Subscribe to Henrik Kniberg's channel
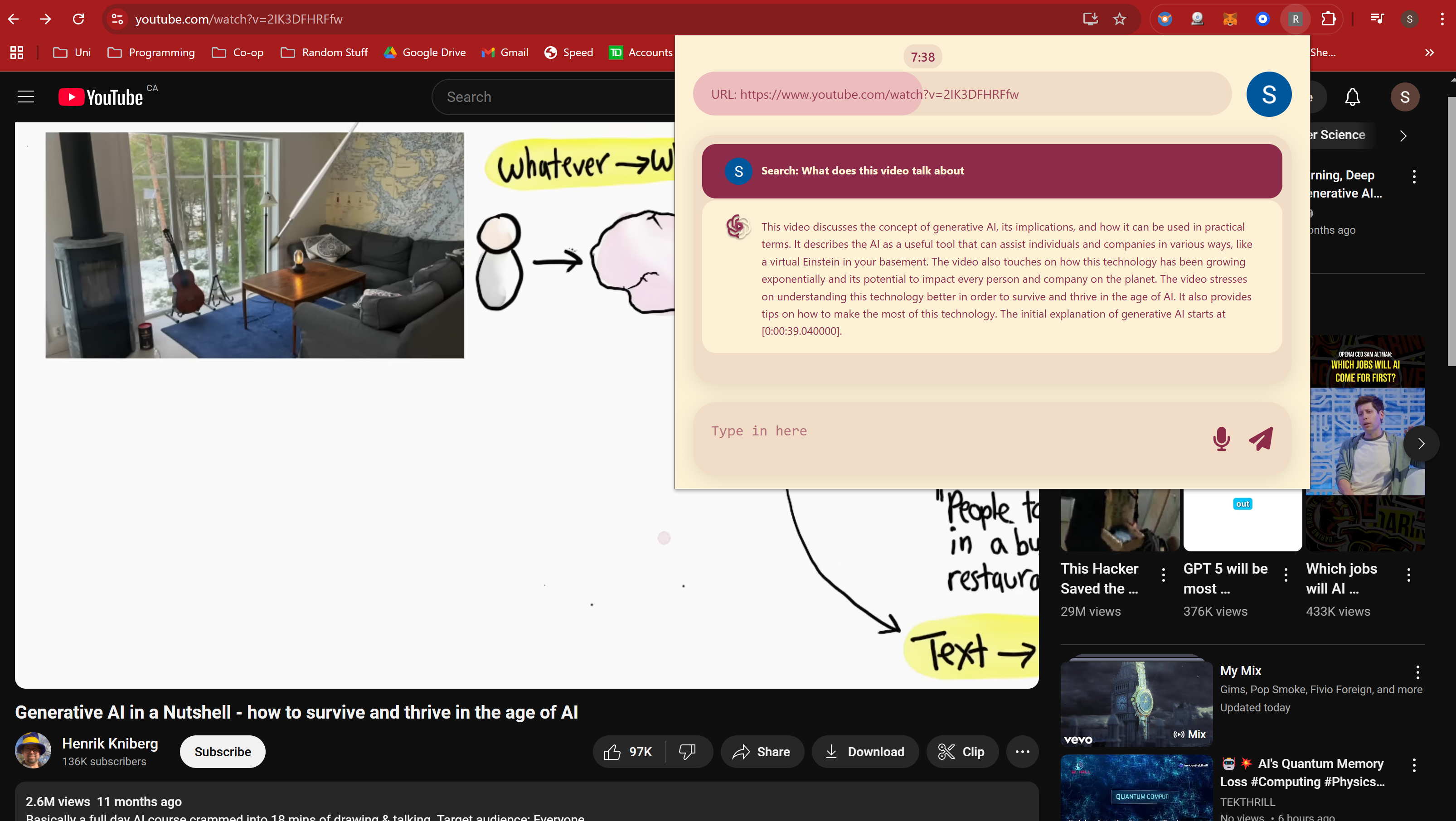 point(222,752)
